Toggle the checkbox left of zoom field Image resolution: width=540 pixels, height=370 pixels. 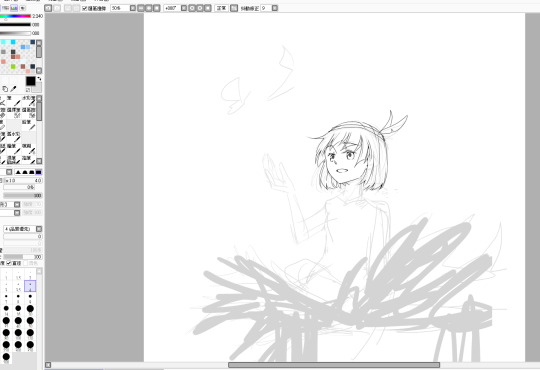(x=85, y=8)
